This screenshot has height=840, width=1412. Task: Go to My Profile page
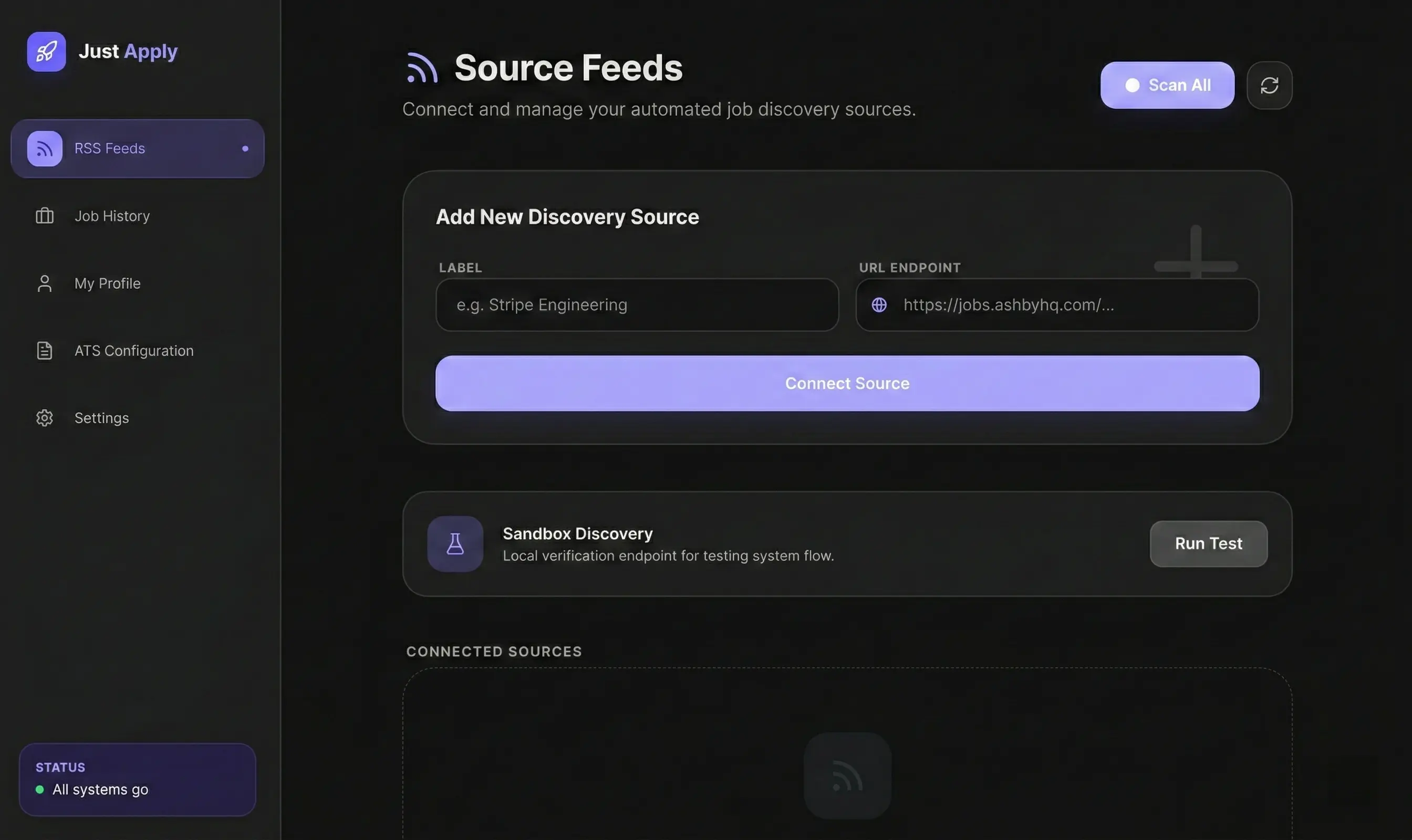point(108,283)
